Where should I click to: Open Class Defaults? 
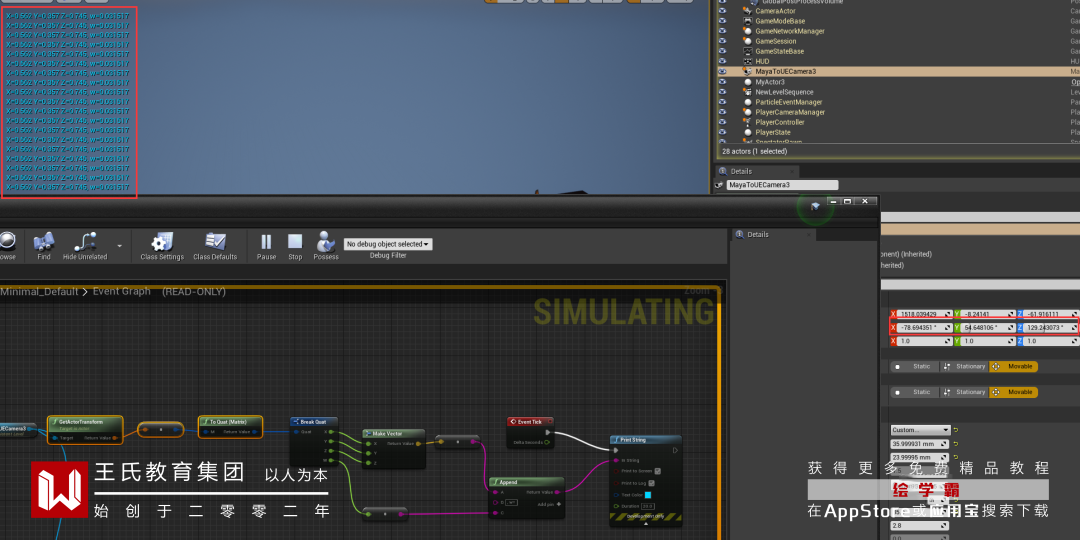click(215, 246)
